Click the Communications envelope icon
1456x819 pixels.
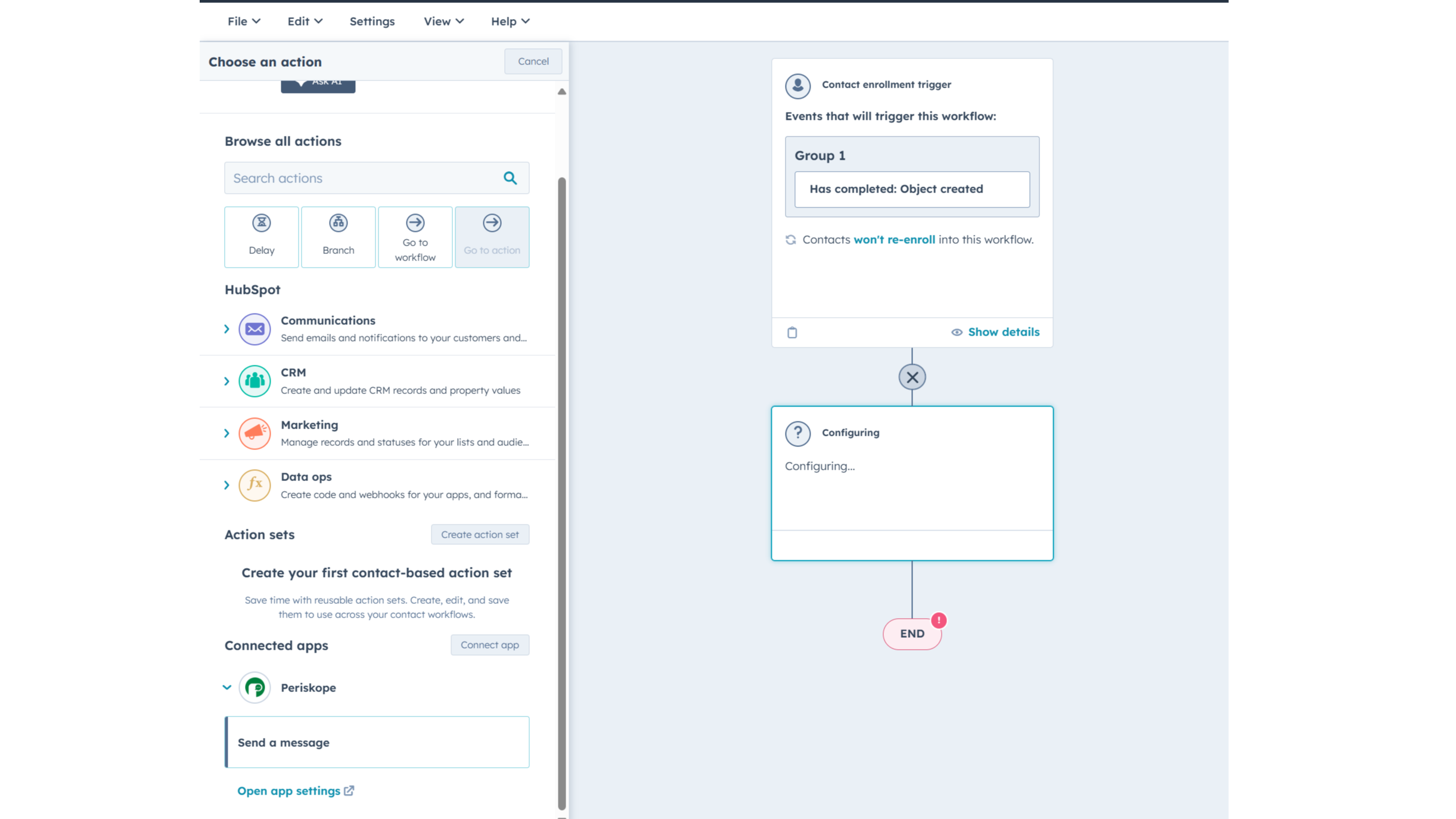click(x=254, y=329)
